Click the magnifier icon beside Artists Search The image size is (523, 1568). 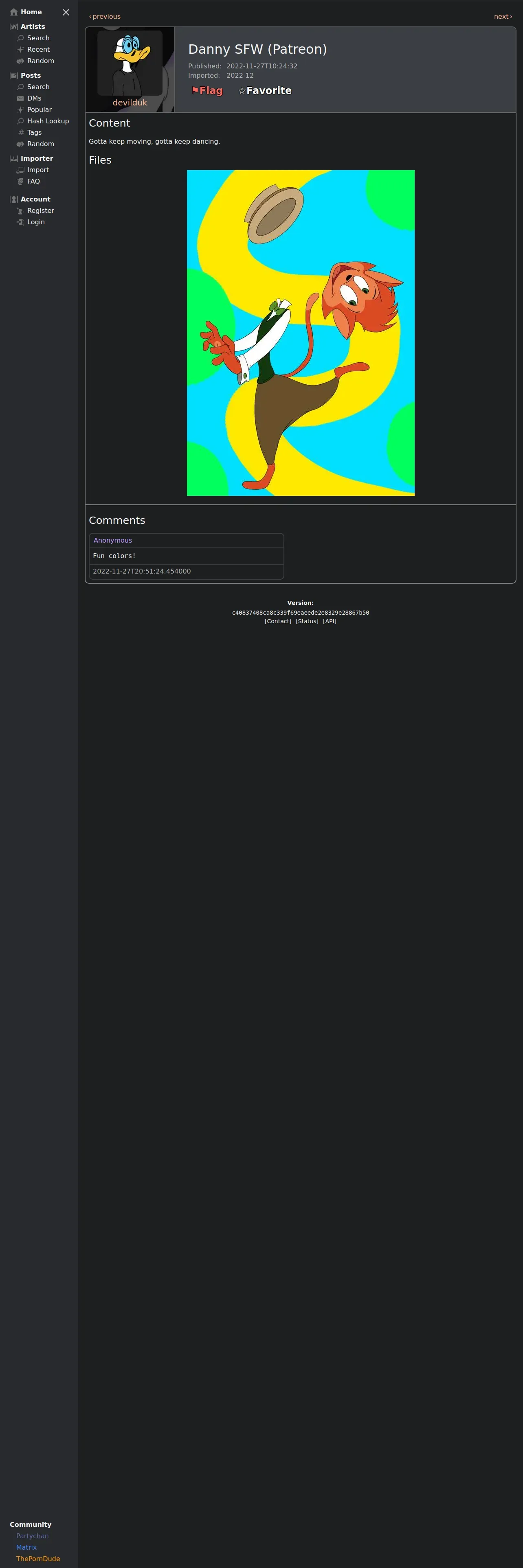coord(21,38)
